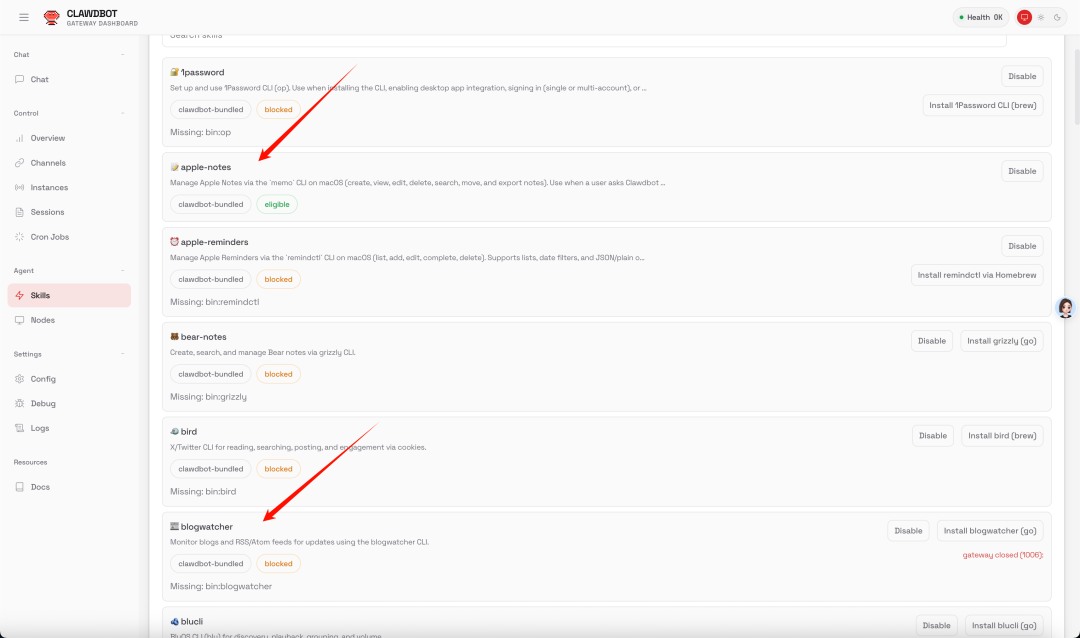
Task: Click the 'Missing: bin:bird' text
Action: pyautogui.click(x=203, y=492)
